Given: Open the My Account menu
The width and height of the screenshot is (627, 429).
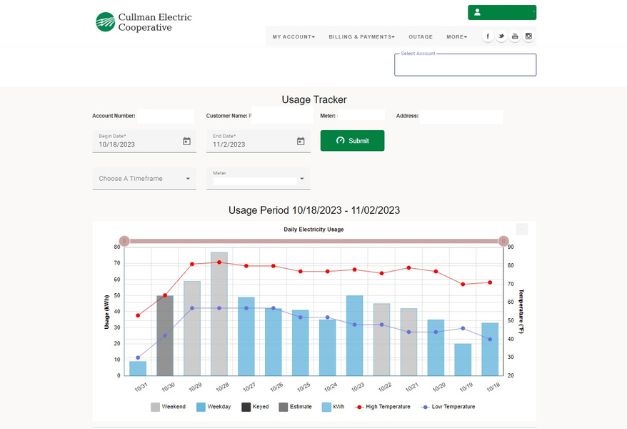Looking at the screenshot, I should click(294, 37).
